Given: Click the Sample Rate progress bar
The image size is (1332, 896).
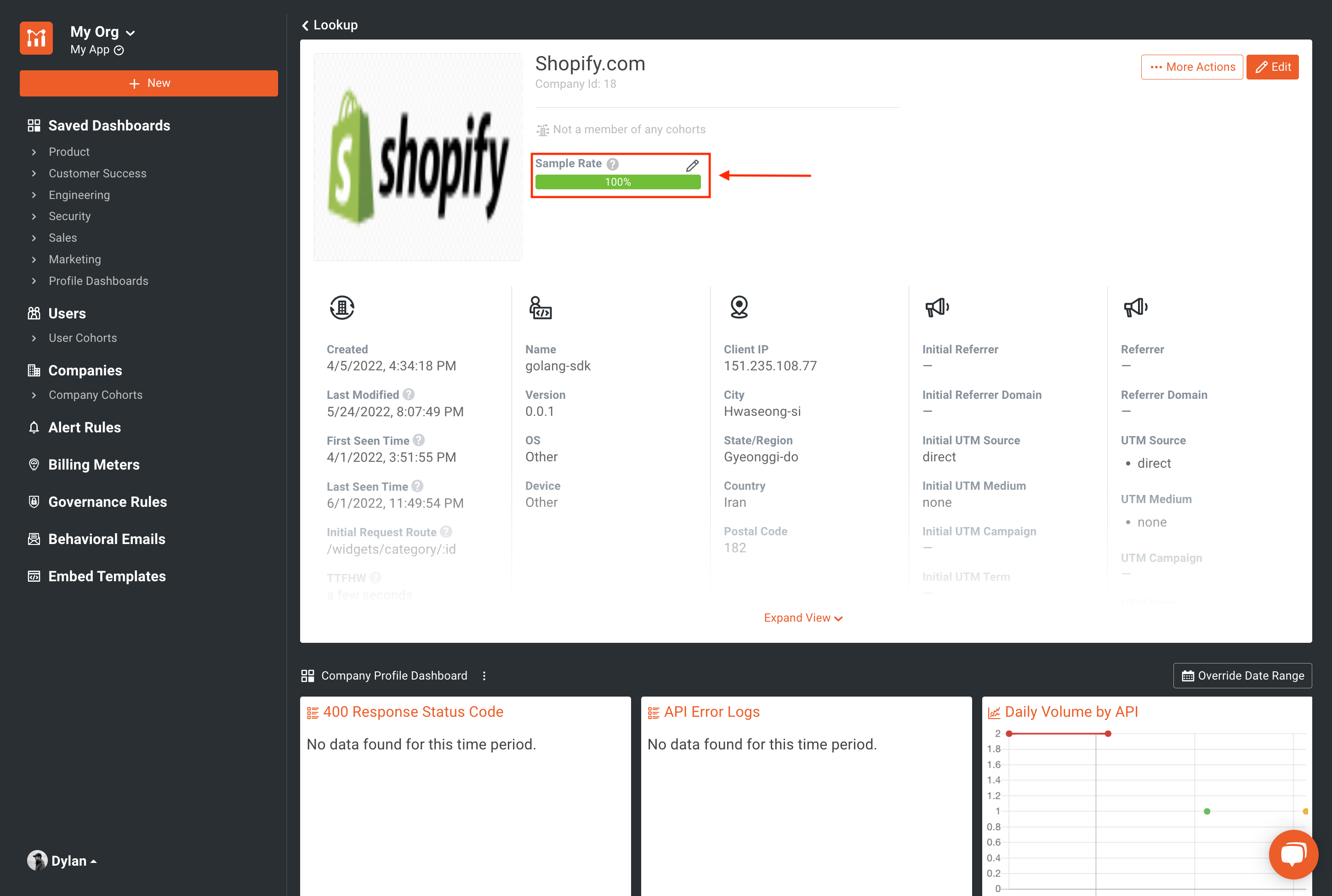Looking at the screenshot, I should click(618, 181).
